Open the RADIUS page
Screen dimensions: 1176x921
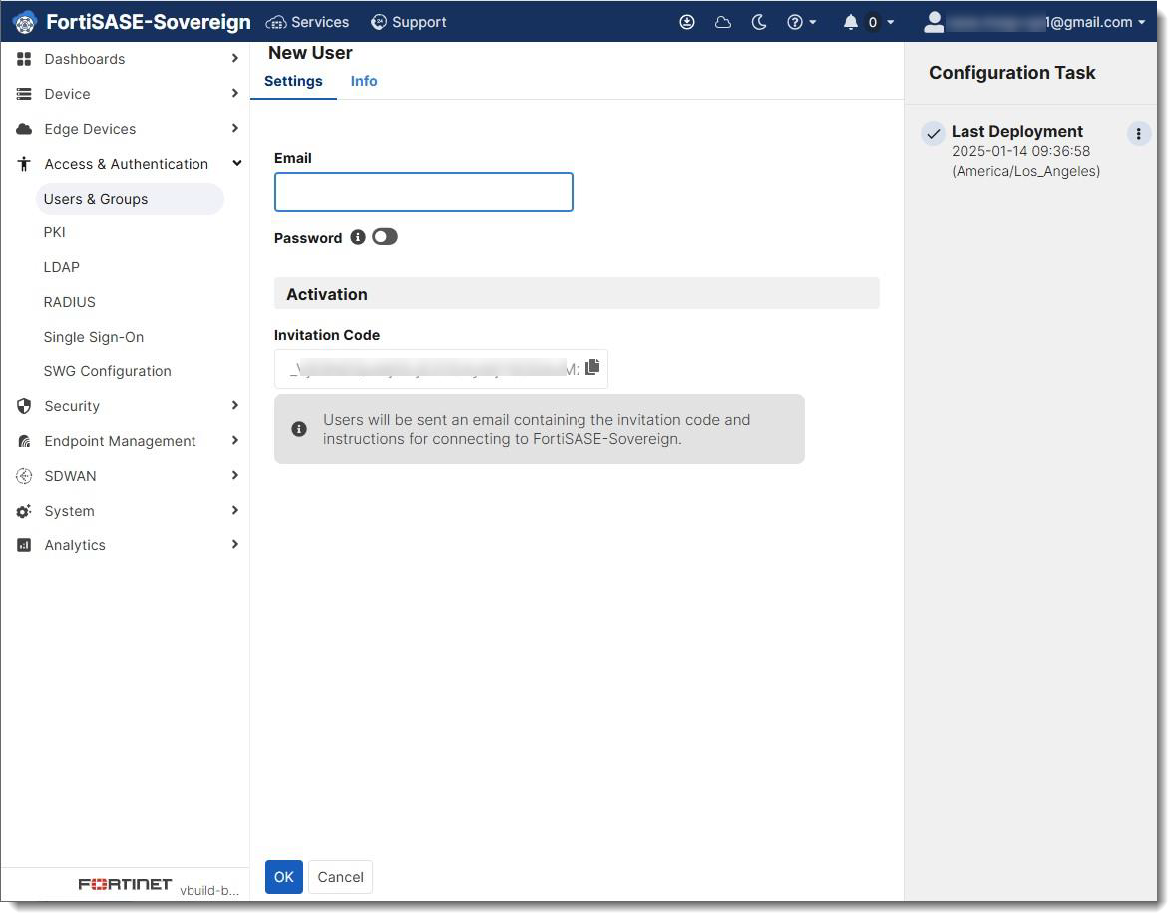click(x=70, y=302)
